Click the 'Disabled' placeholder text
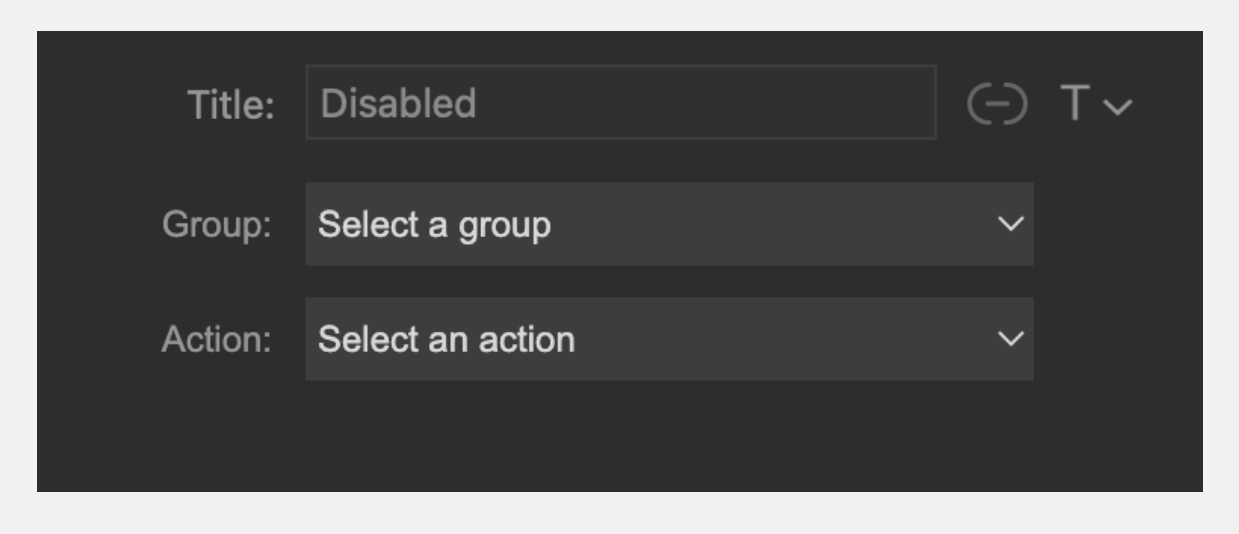The image size is (1239, 534). (x=398, y=103)
